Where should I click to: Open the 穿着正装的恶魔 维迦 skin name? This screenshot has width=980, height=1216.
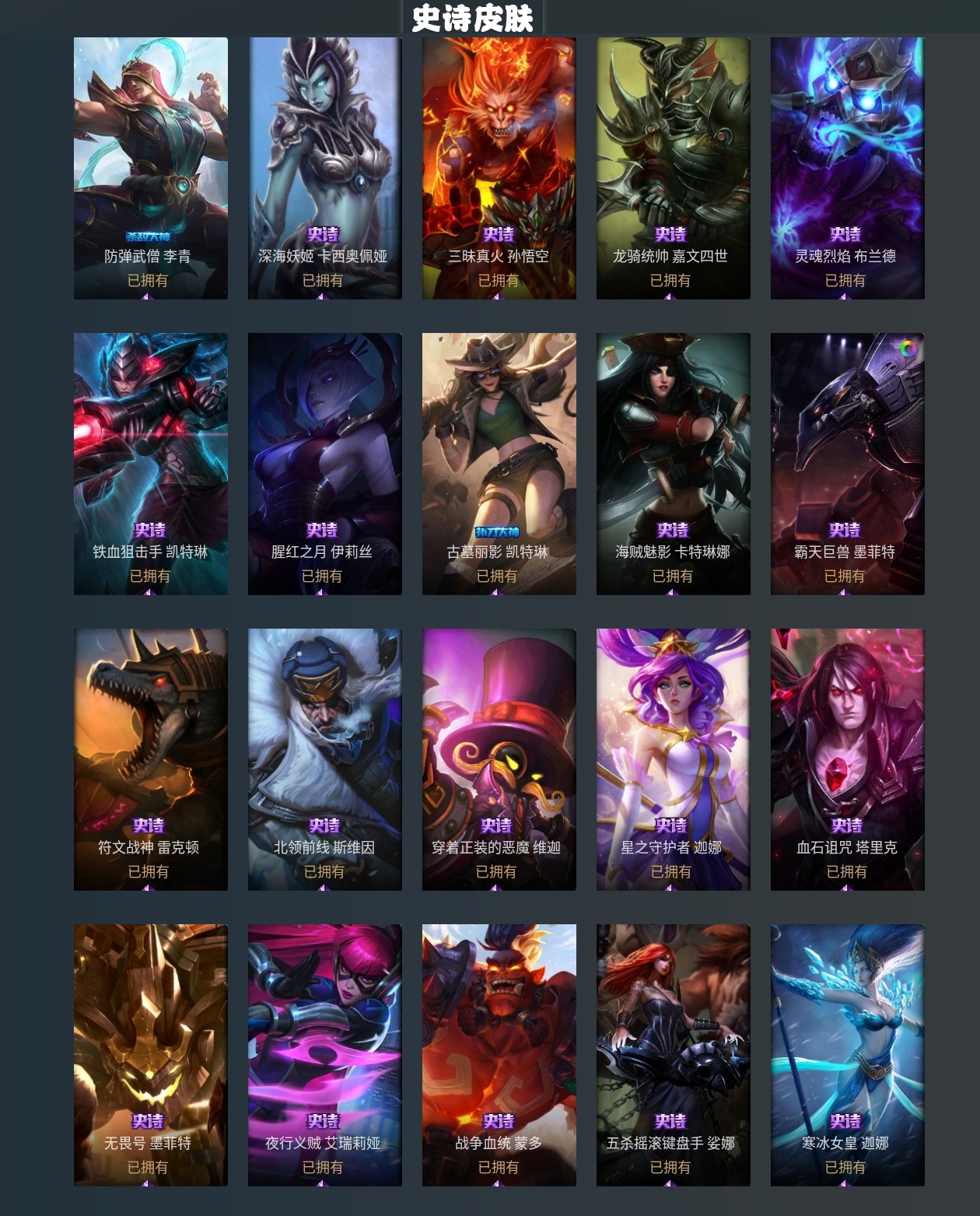pos(496,847)
